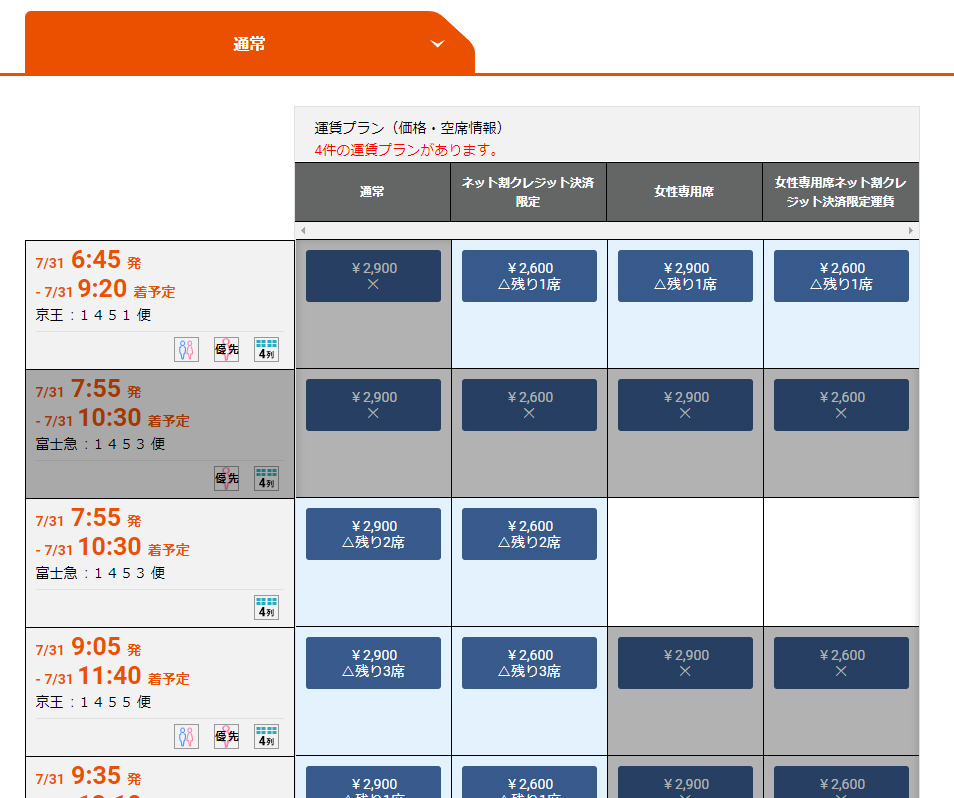Open the orange 通常 tab

point(249,44)
